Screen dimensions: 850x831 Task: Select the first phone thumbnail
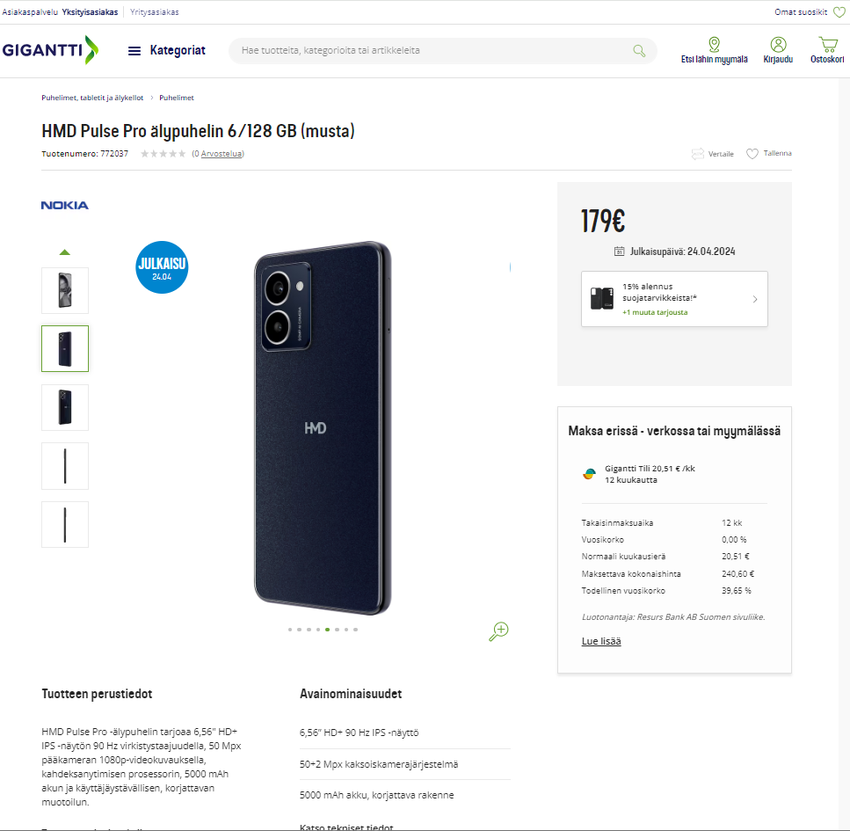tap(65, 290)
